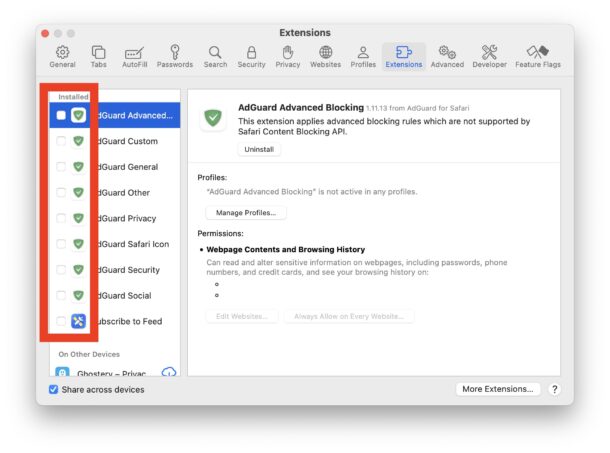Select AdGuard Privacy in the extensions list
Viewport: 610px width, 453px height.
(126, 219)
